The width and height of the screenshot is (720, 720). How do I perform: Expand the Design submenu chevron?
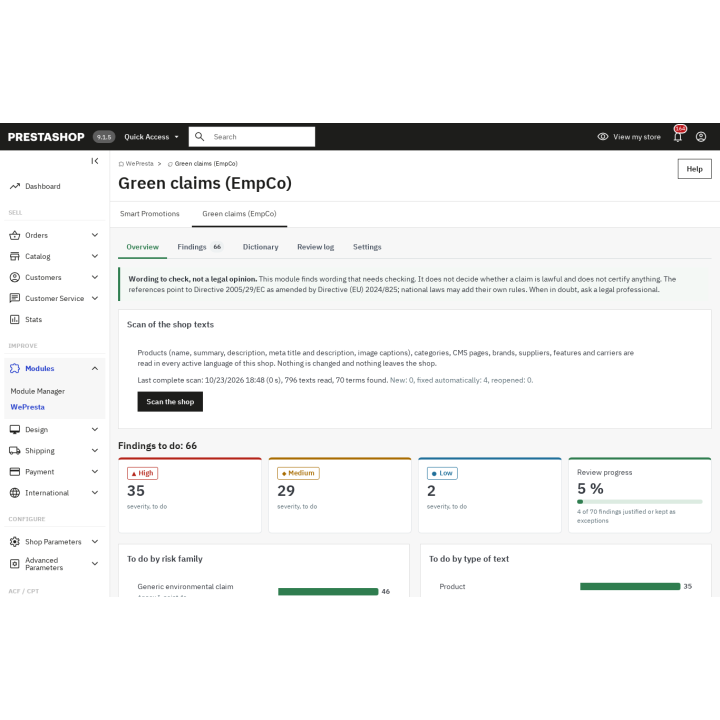click(95, 429)
